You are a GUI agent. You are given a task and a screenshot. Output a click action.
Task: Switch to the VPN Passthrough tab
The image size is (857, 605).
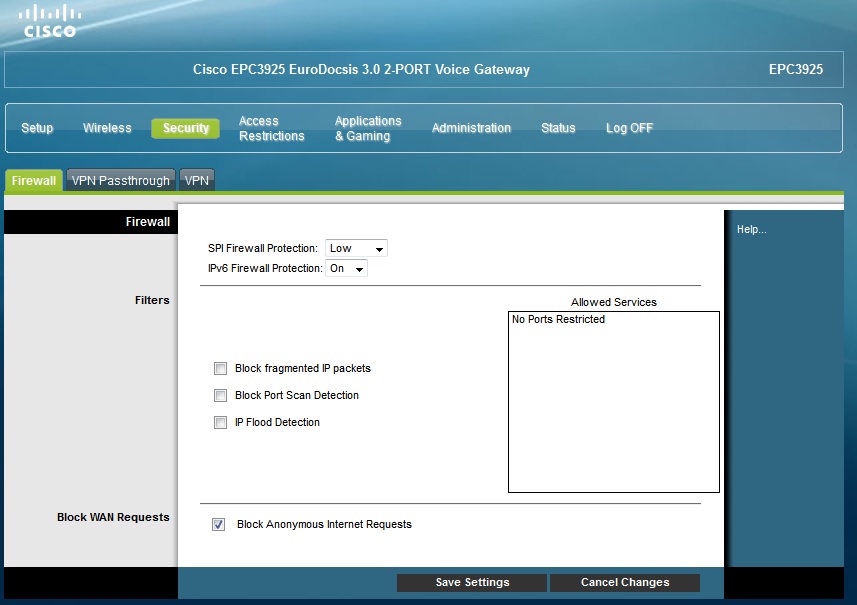click(121, 180)
